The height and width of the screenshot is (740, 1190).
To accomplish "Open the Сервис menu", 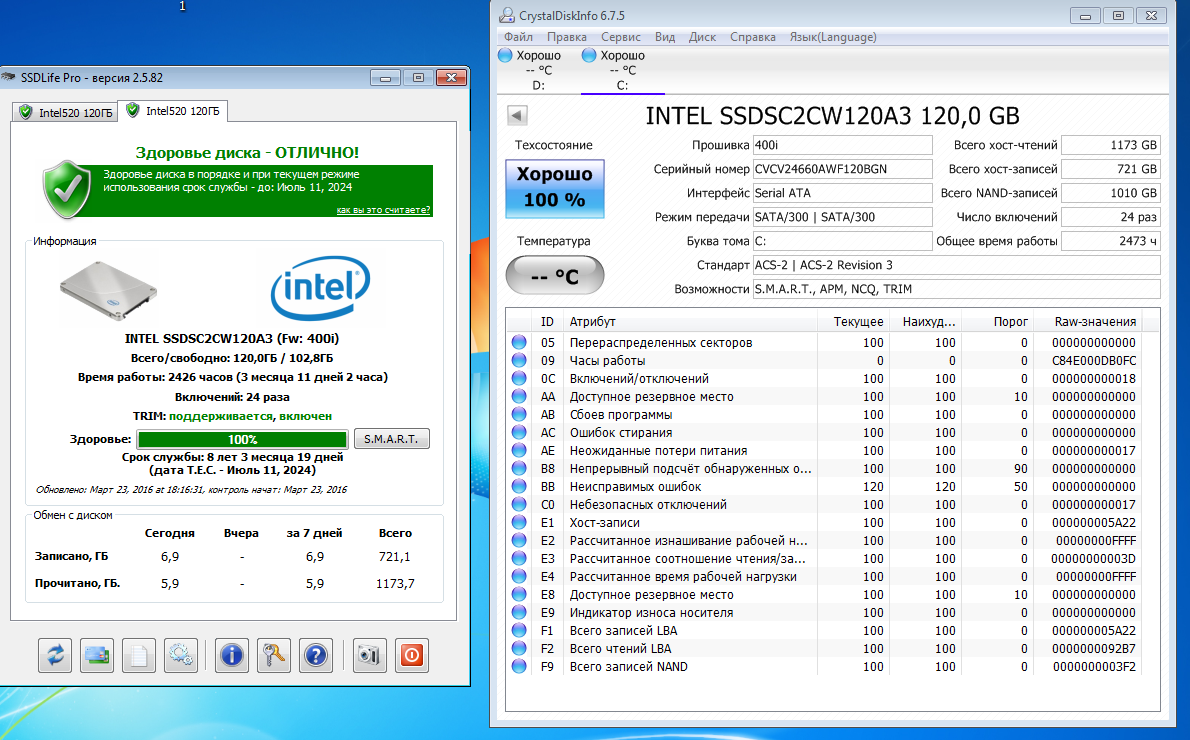I will pos(621,37).
